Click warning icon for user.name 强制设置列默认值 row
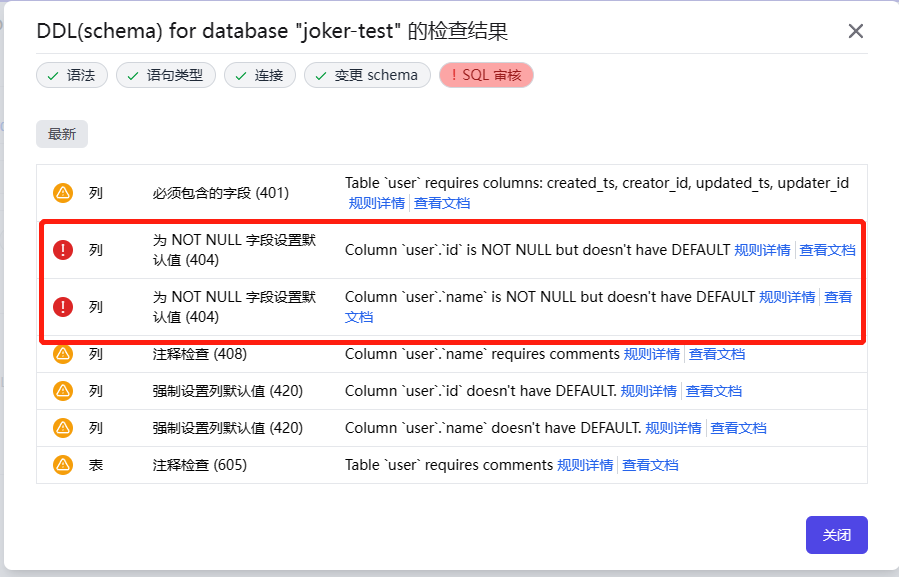Image resolution: width=899 pixels, height=577 pixels. coord(63,428)
